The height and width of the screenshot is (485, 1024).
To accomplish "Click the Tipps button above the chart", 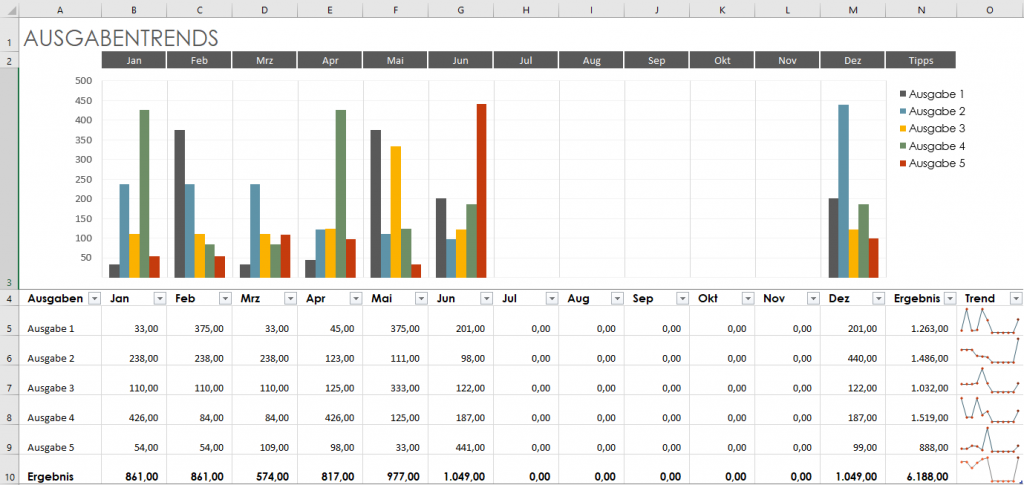I will [920, 61].
